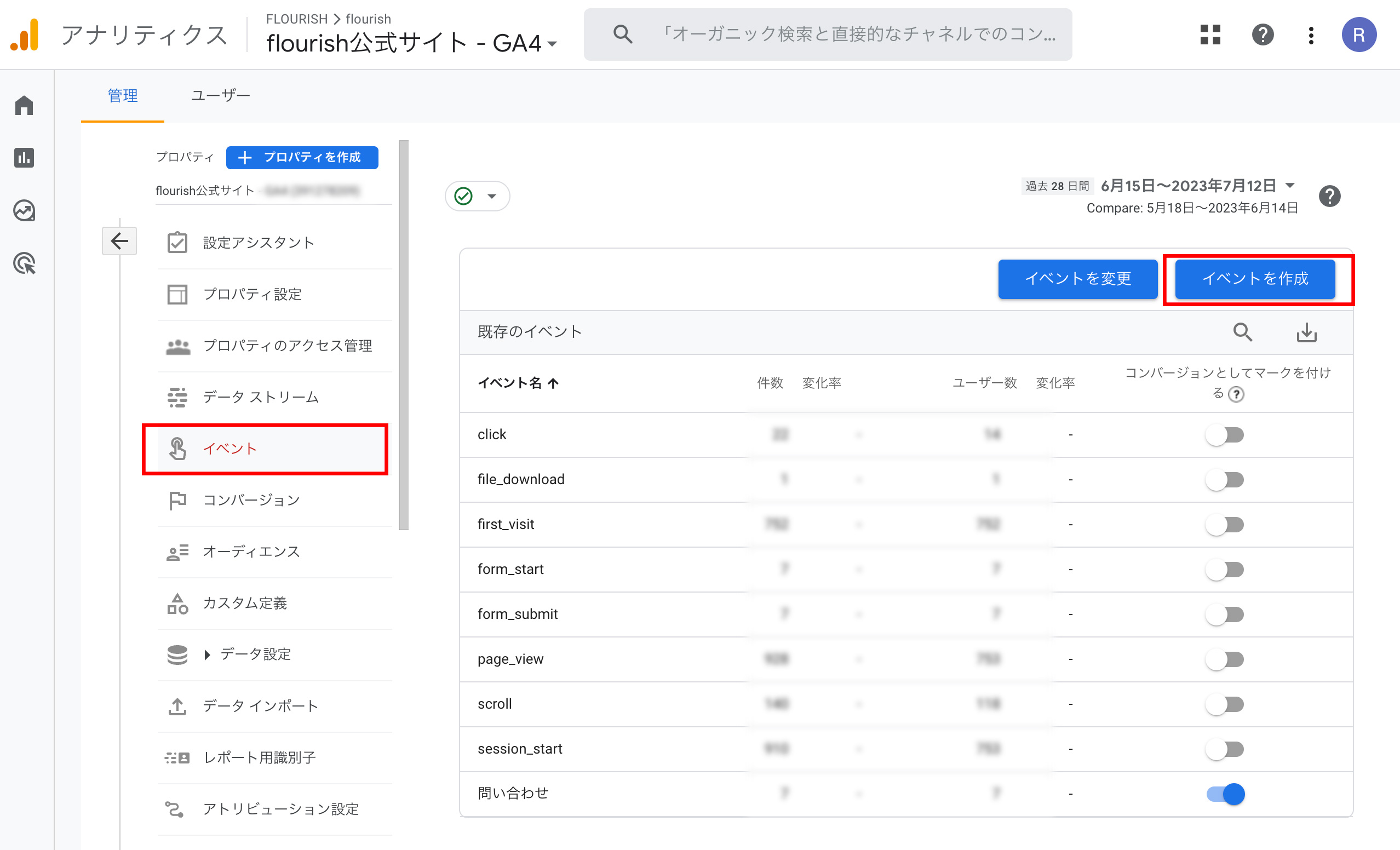Open オーディエンス in admin menu

click(274, 551)
